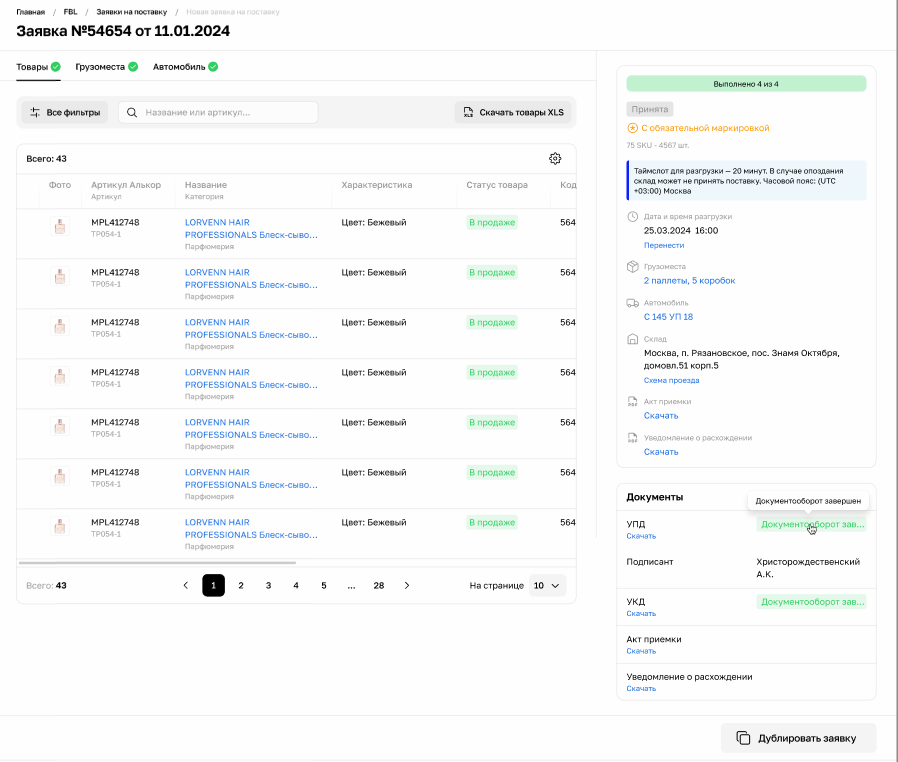Click the Выполнено 4 из 4 progress bar
This screenshot has height=762, width=898.
click(746, 84)
